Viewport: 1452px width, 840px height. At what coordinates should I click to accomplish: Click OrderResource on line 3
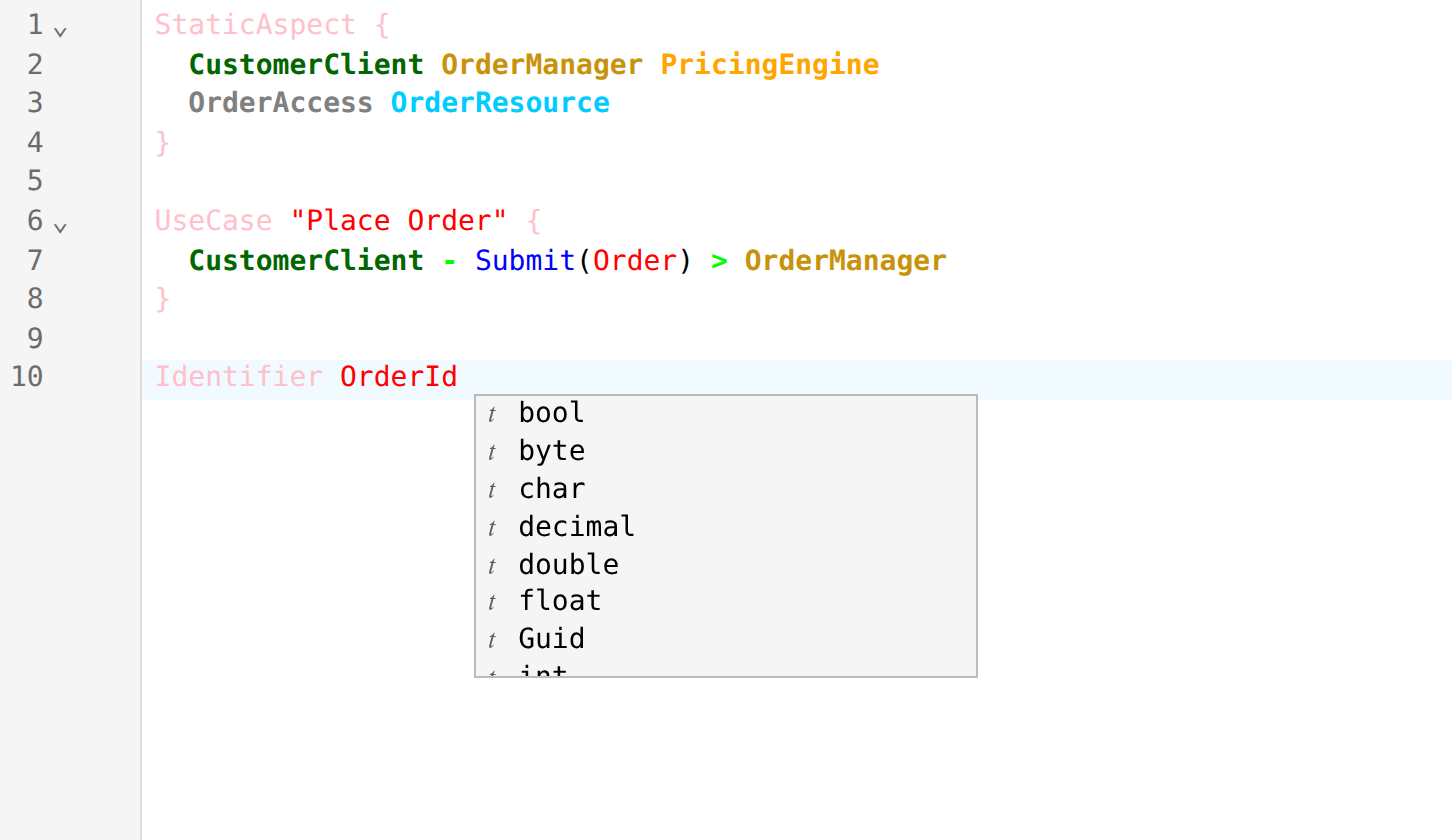500,103
